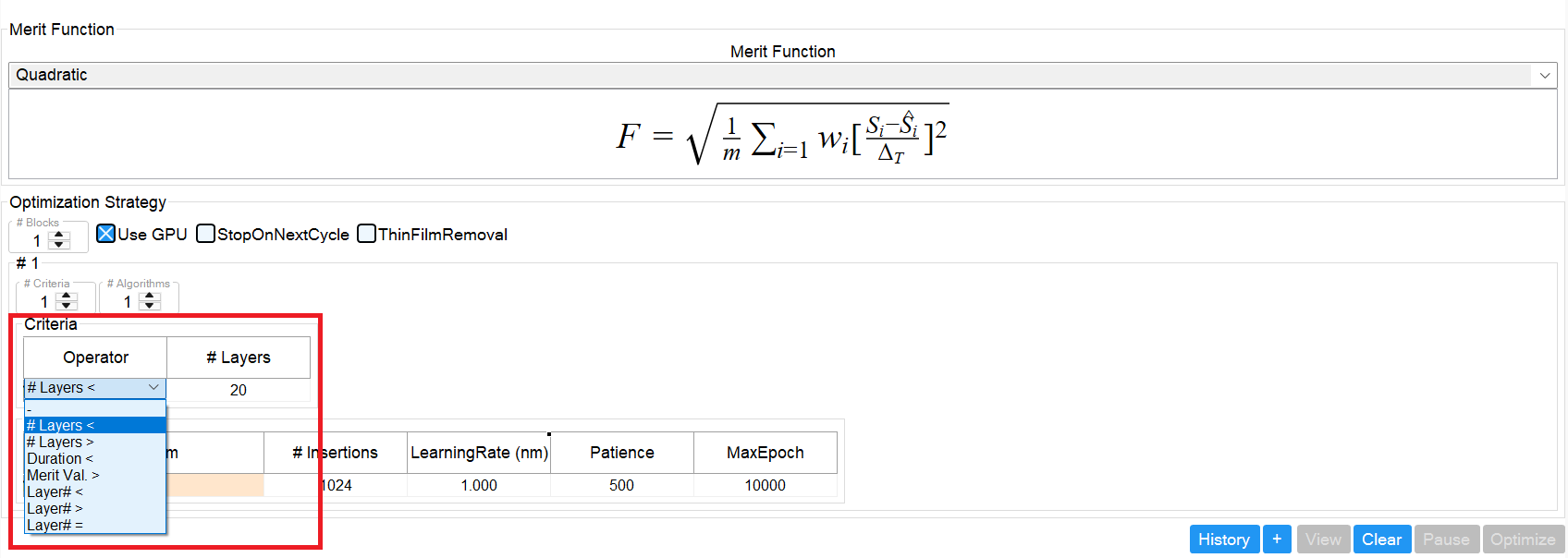Pick "Merit Val. >" in the list
The width and height of the screenshot is (1568, 558).
63,475
